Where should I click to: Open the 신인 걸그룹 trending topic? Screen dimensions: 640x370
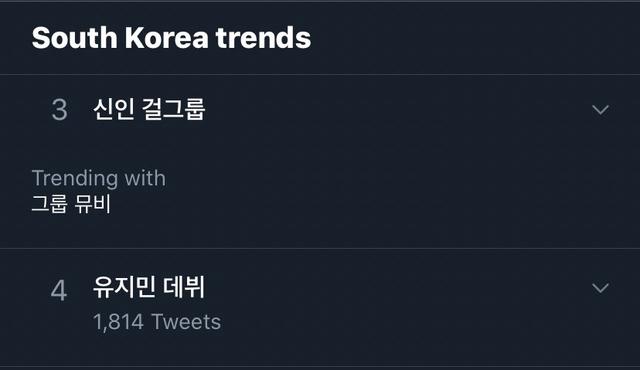(x=149, y=109)
